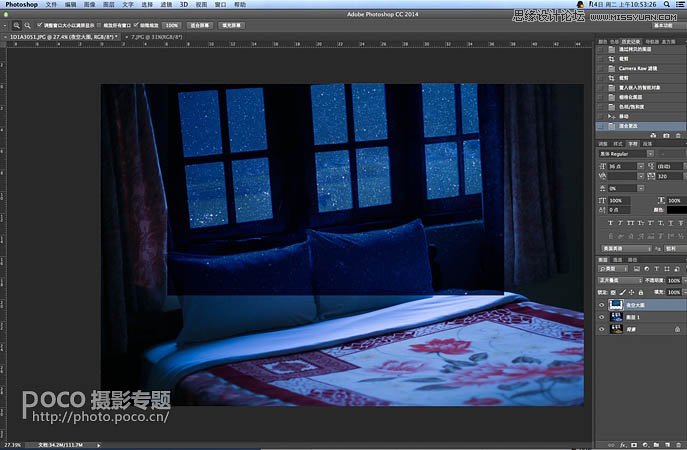Lock all padlock icon in Layers panel
The image size is (687, 450).
(641, 292)
